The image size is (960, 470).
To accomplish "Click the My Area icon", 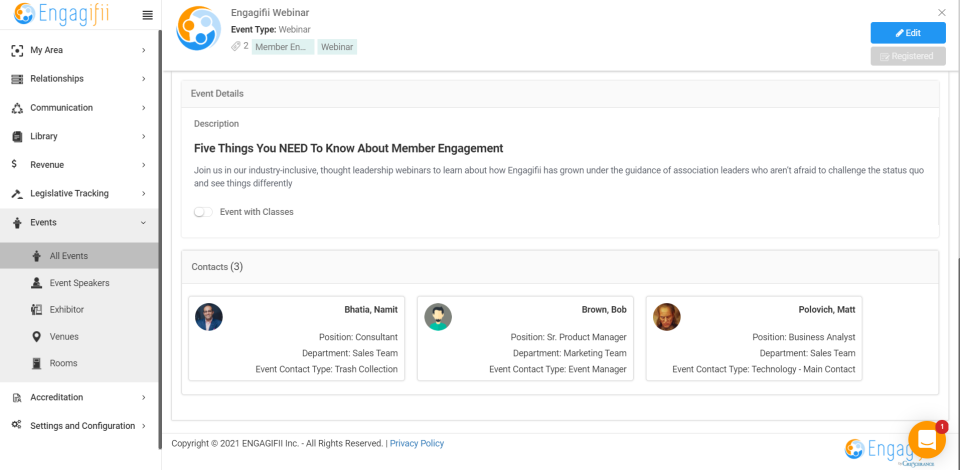I will (17, 50).
